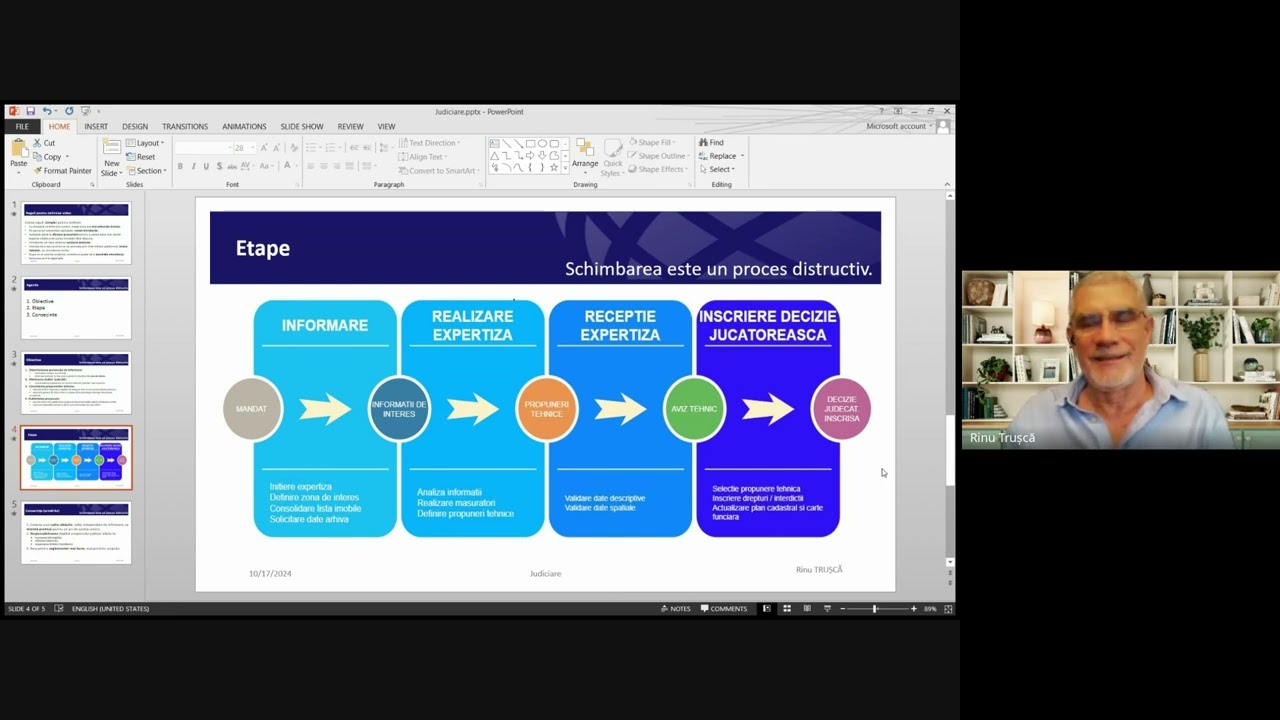Screen dimensions: 1280x720
Task: Switch to the VIEW tab
Action: click(386, 127)
